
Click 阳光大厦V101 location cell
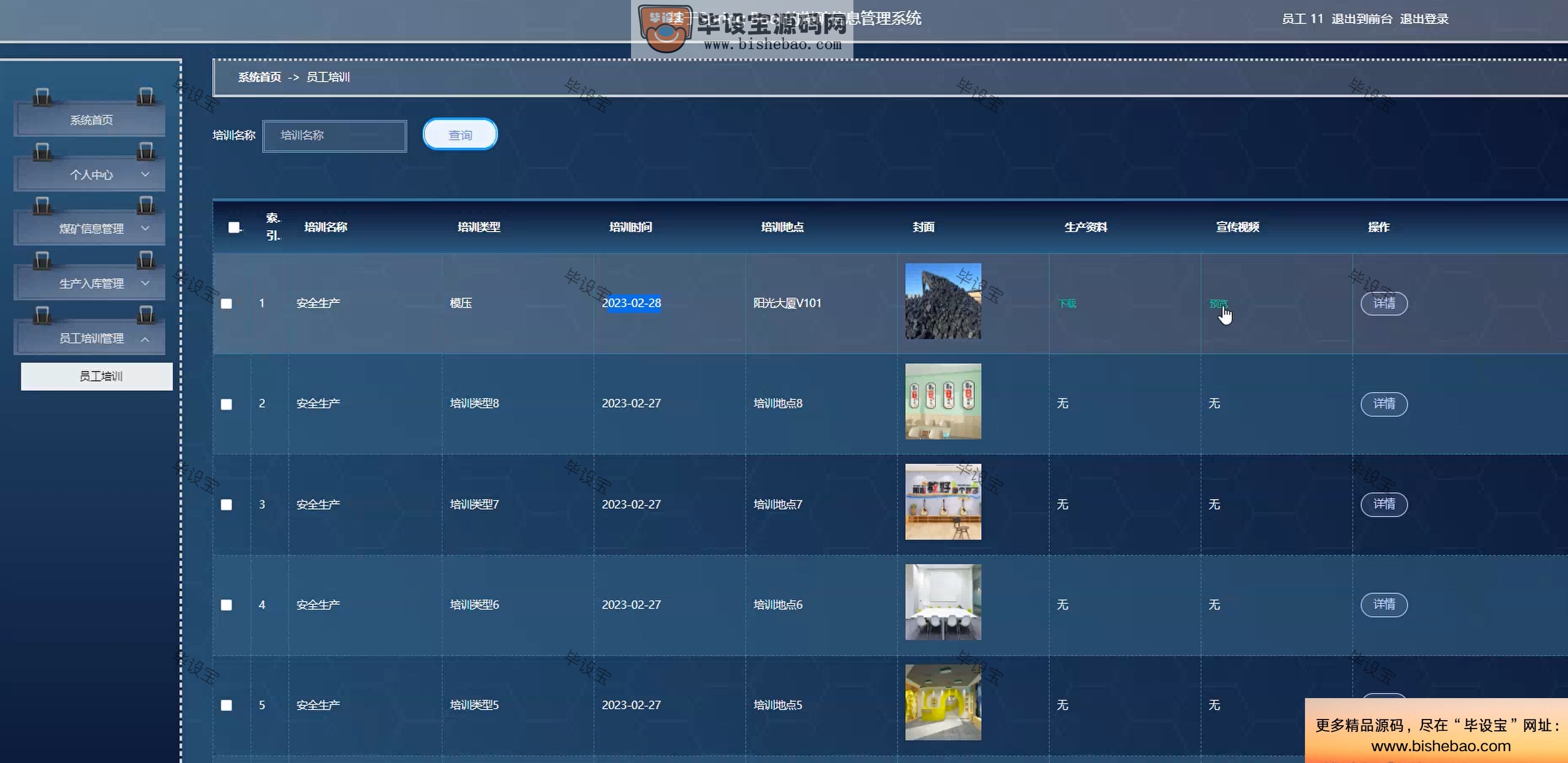787,303
